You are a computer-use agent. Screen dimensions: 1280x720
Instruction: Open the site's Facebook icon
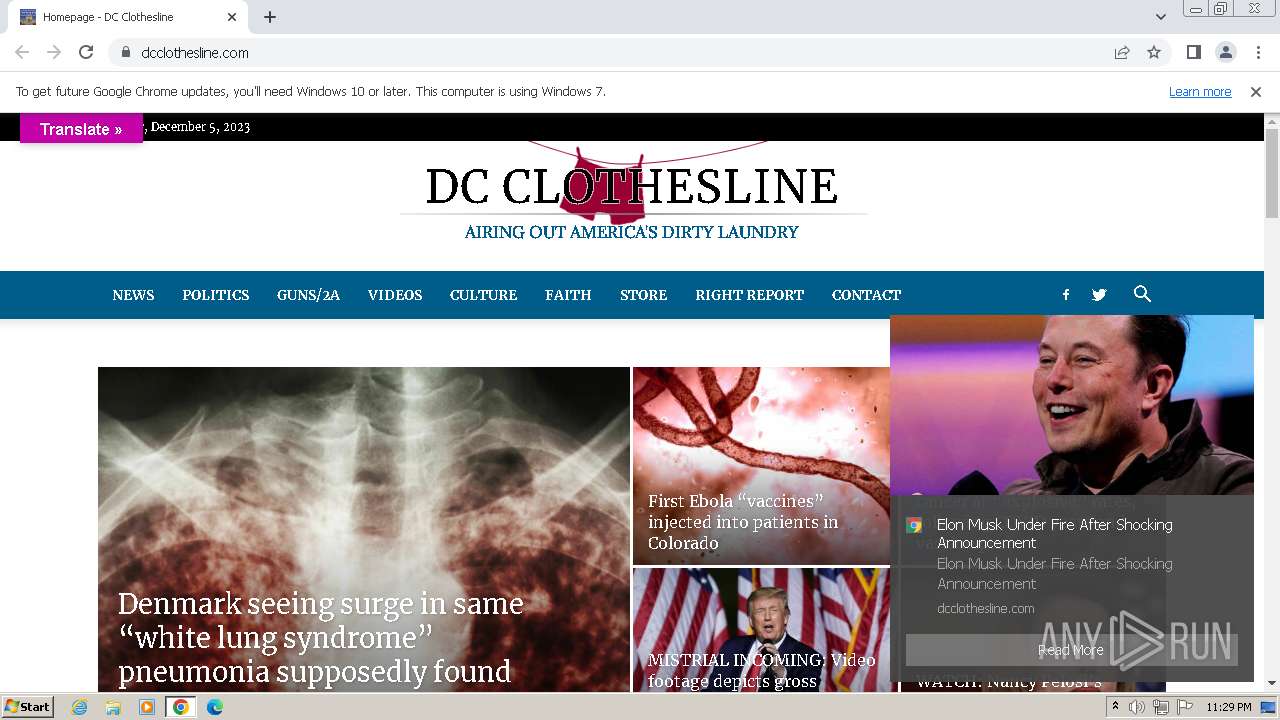point(1066,295)
